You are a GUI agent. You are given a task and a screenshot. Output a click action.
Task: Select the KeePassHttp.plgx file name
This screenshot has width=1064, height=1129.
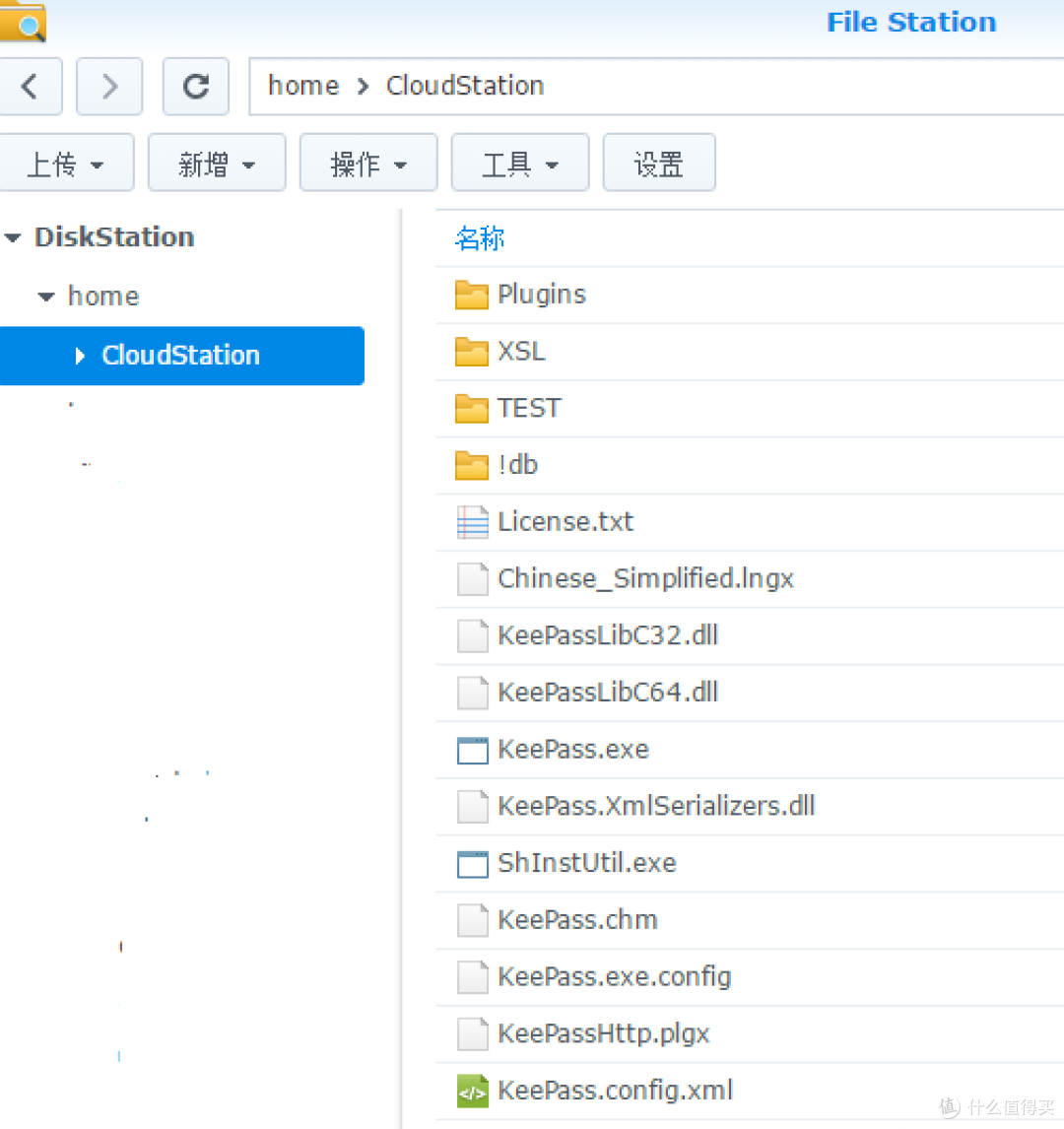(x=604, y=1034)
